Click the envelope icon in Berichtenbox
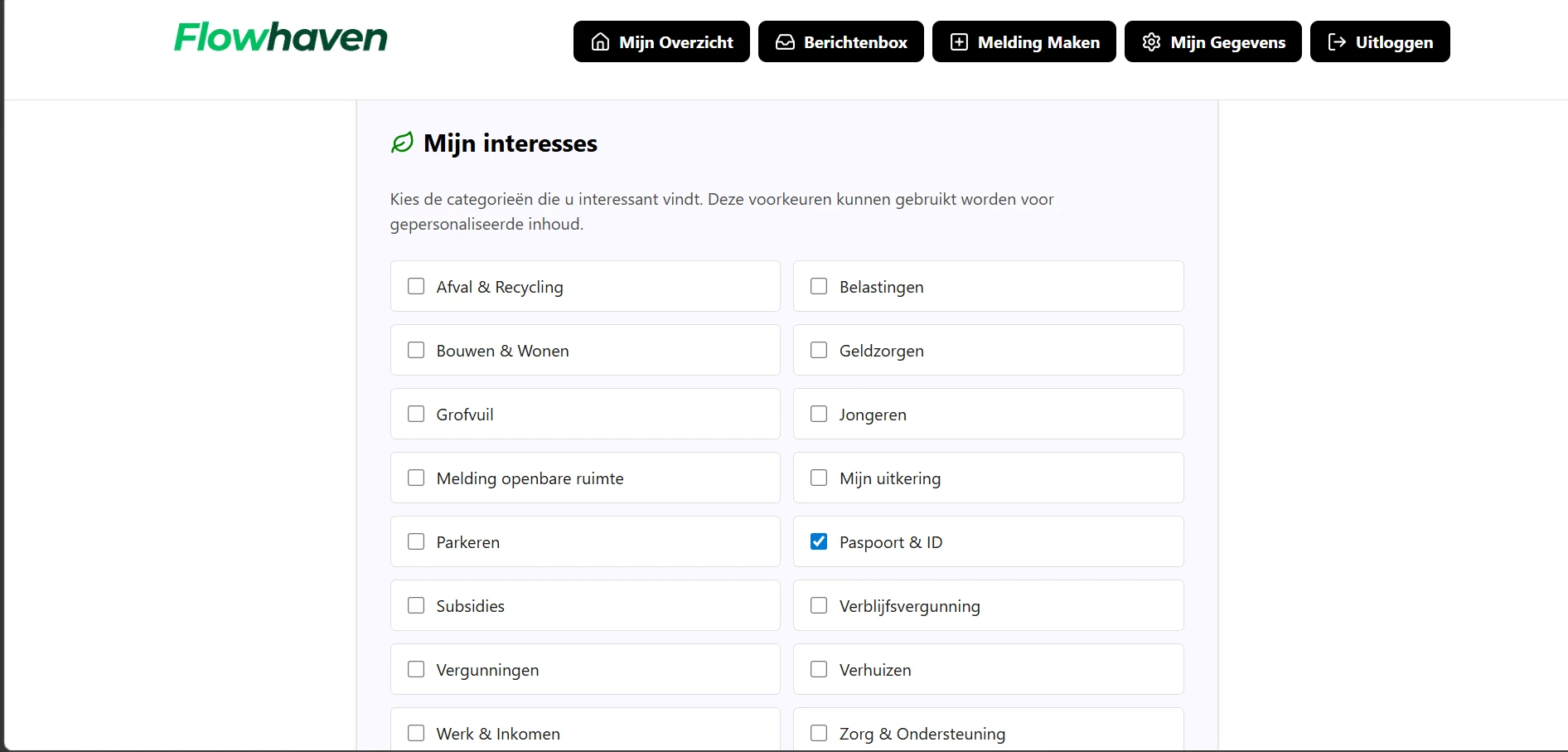The width and height of the screenshot is (1568, 752). (784, 41)
